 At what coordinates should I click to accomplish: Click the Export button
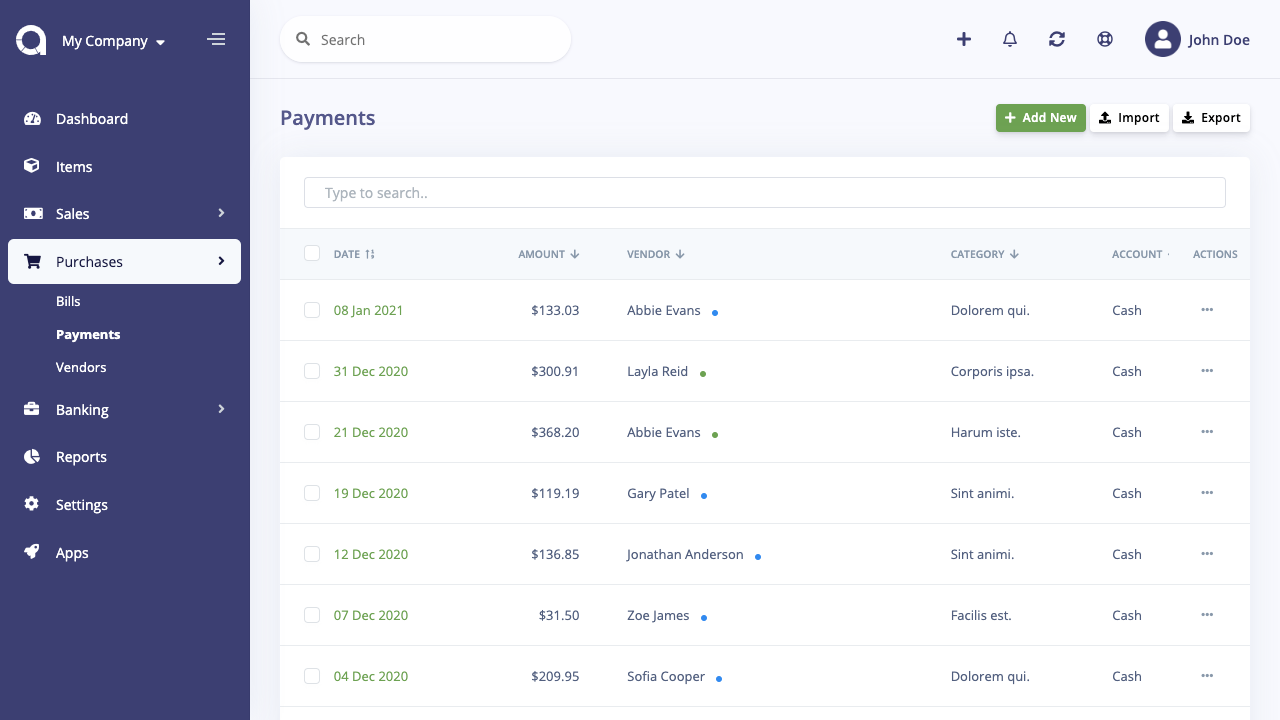tap(1211, 118)
